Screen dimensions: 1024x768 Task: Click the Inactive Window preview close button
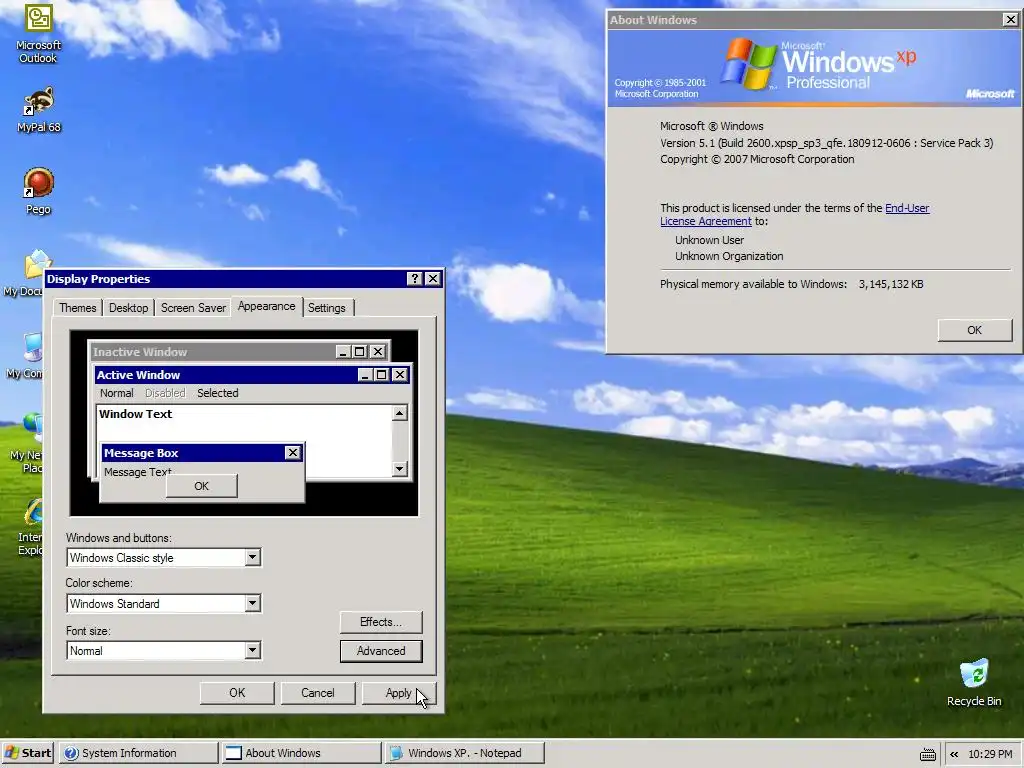(x=377, y=352)
